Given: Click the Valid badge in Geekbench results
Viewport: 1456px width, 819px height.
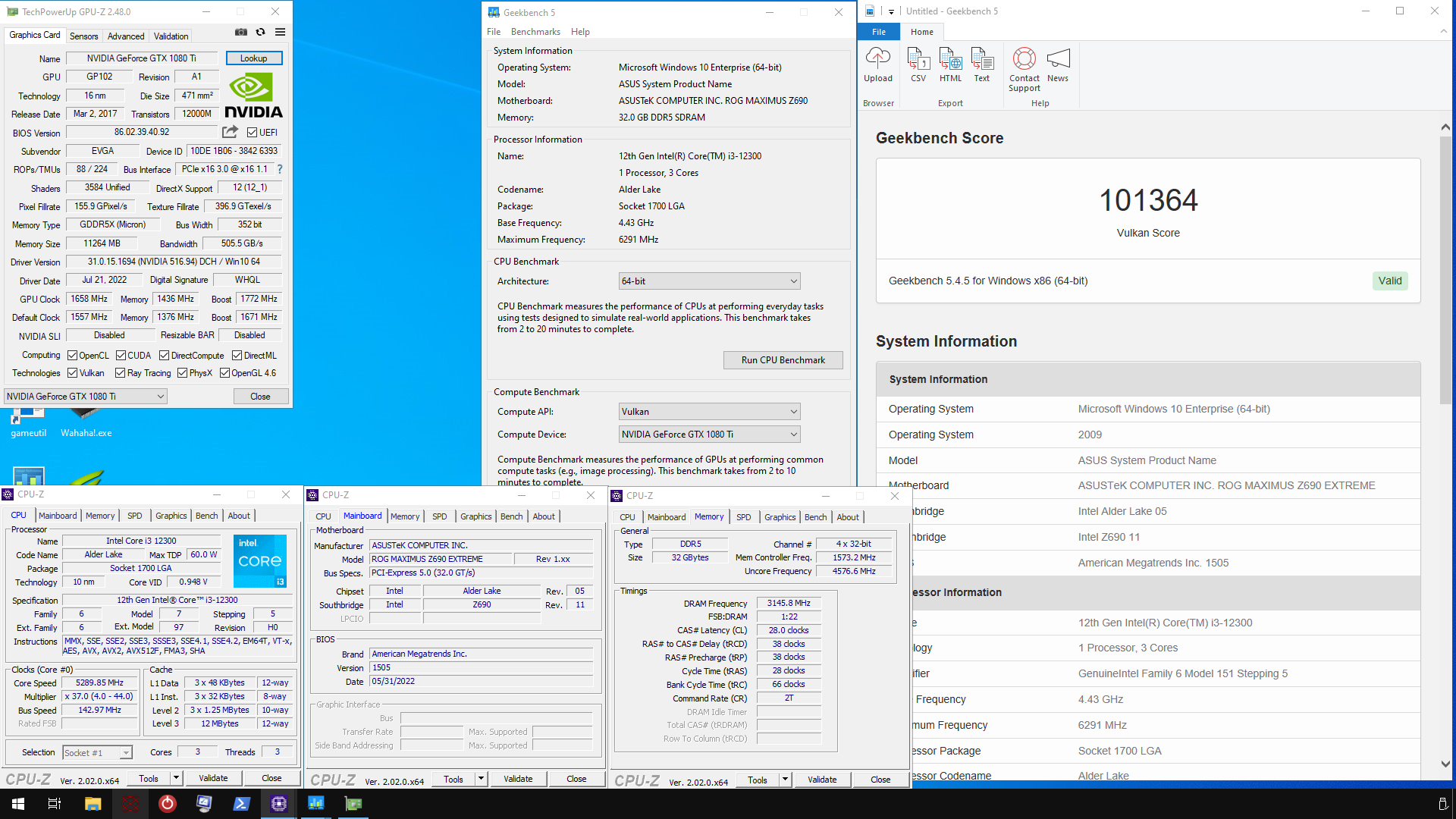Looking at the screenshot, I should [x=1389, y=281].
